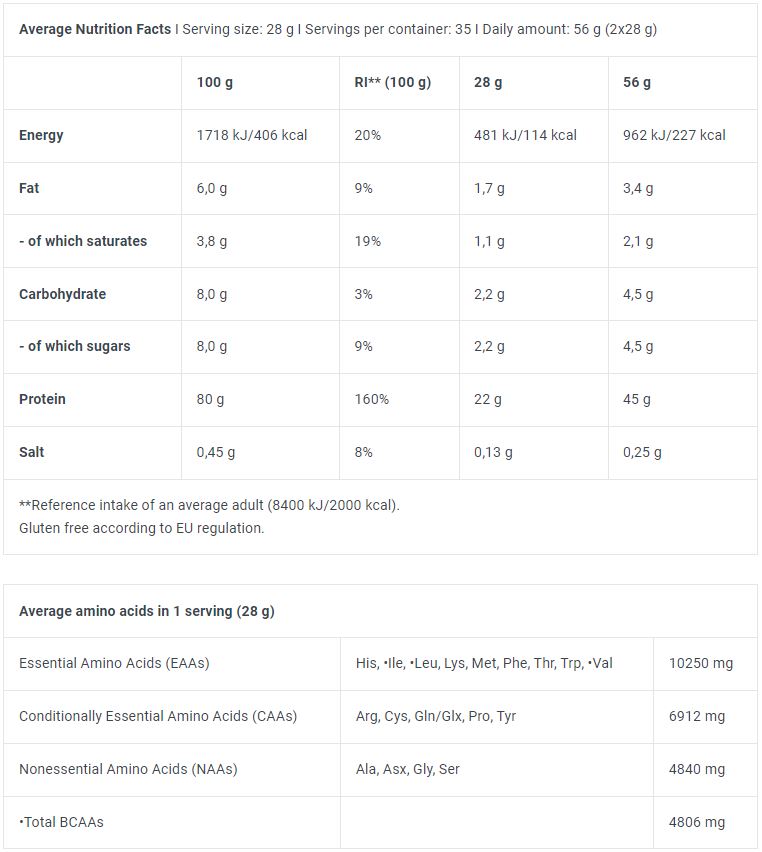Click the Gluten free EU regulation note

141,528
